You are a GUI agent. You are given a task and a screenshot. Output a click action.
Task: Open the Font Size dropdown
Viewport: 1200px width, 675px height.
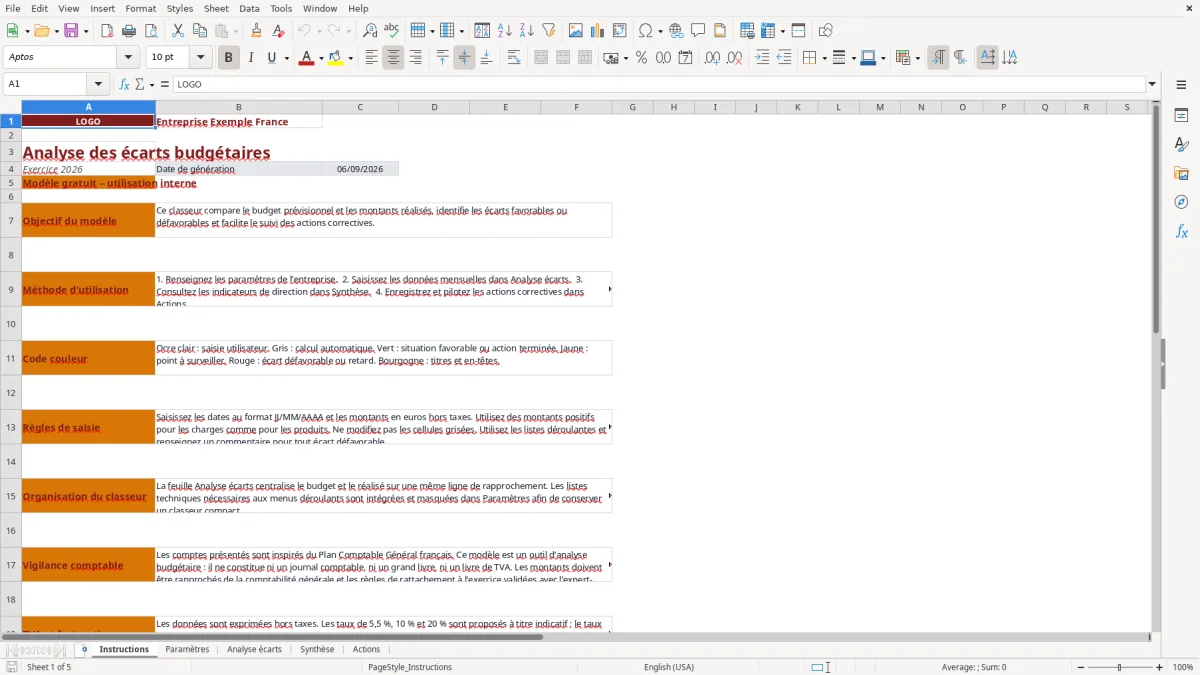click(201, 58)
